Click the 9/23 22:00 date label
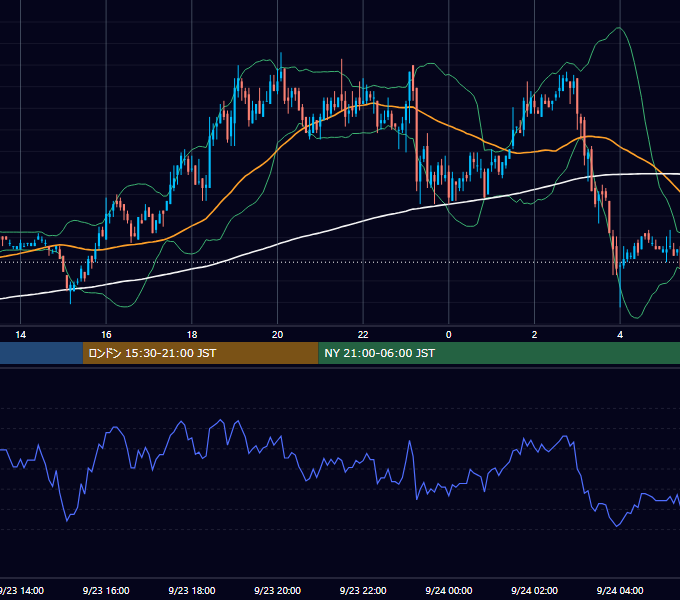The height and width of the screenshot is (600, 680). (x=363, y=590)
